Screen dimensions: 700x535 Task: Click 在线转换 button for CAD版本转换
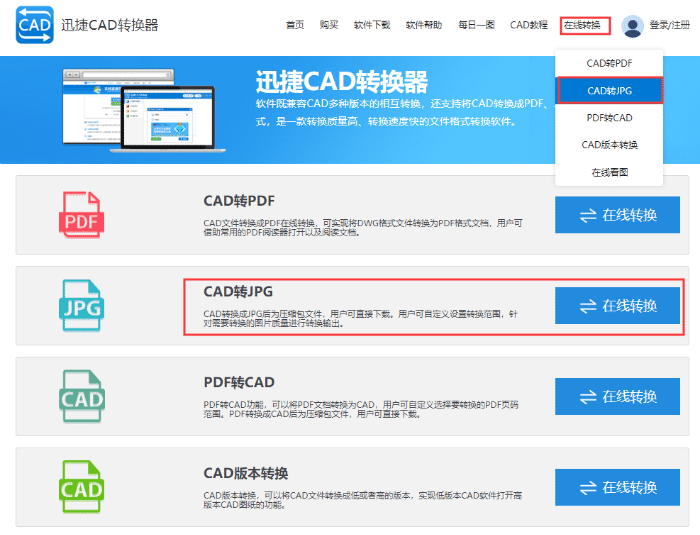click(x=617, y=487)
